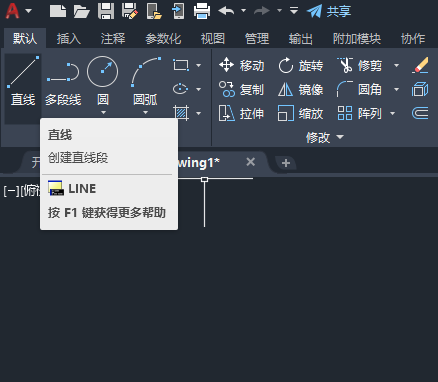Open the 协作 ribbon tab
The width and height of the screenshot is (438, 382).
(413, 39)
